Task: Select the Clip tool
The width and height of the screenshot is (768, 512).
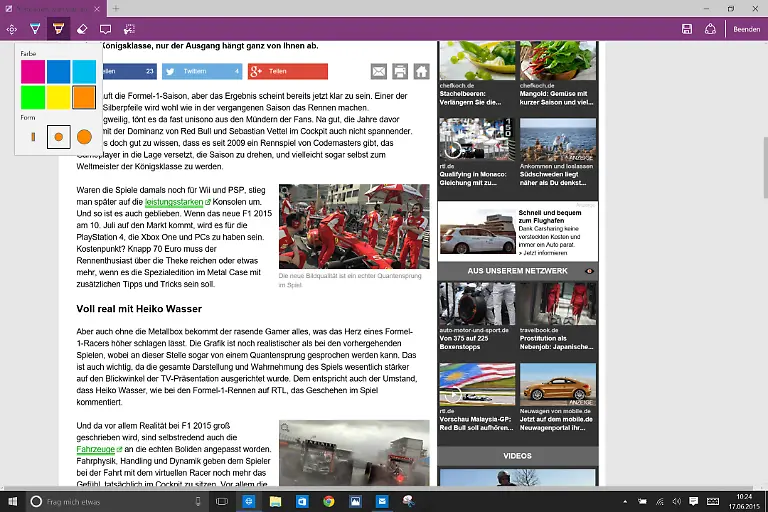Action: point(129,29)
